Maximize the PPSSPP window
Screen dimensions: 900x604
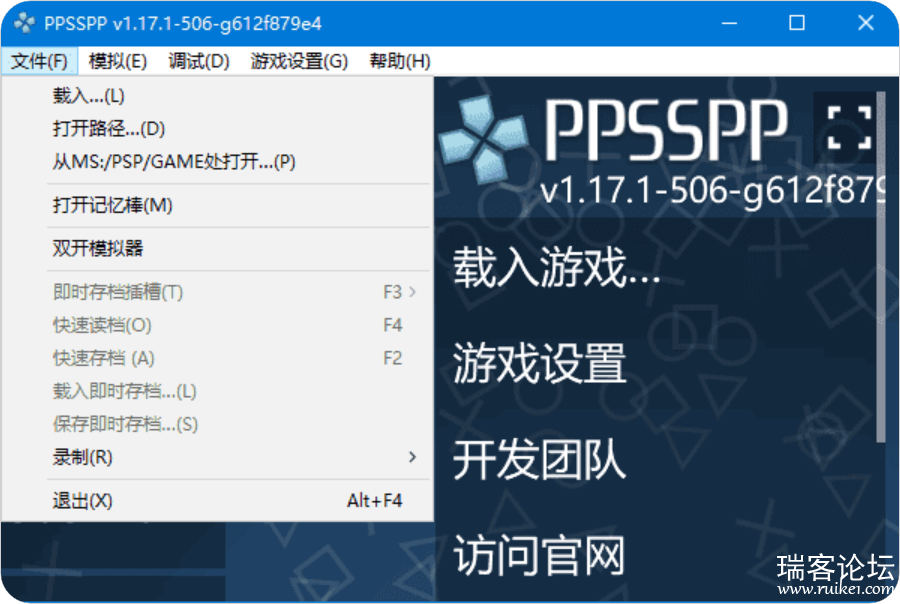pos(797,24)
